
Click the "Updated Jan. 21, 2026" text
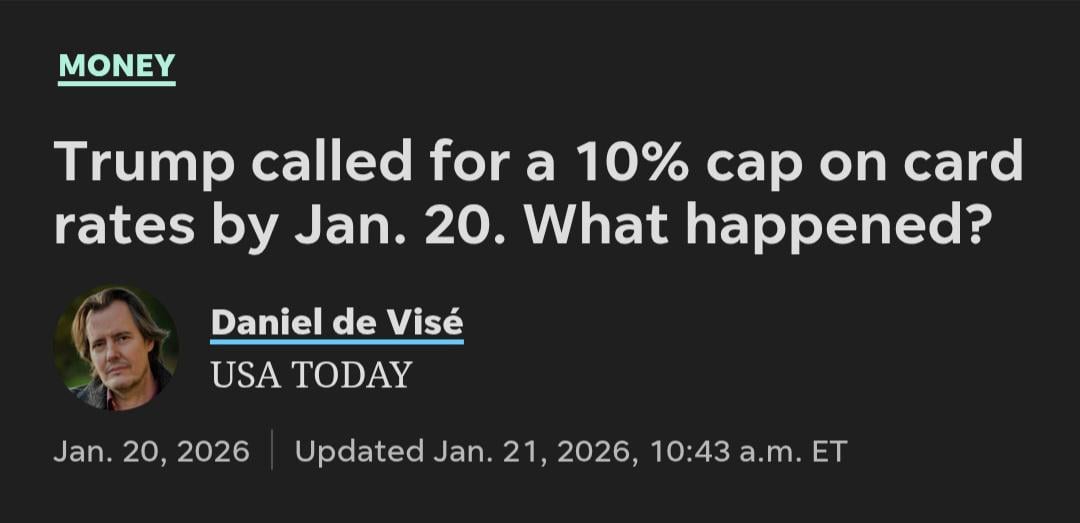463,451
